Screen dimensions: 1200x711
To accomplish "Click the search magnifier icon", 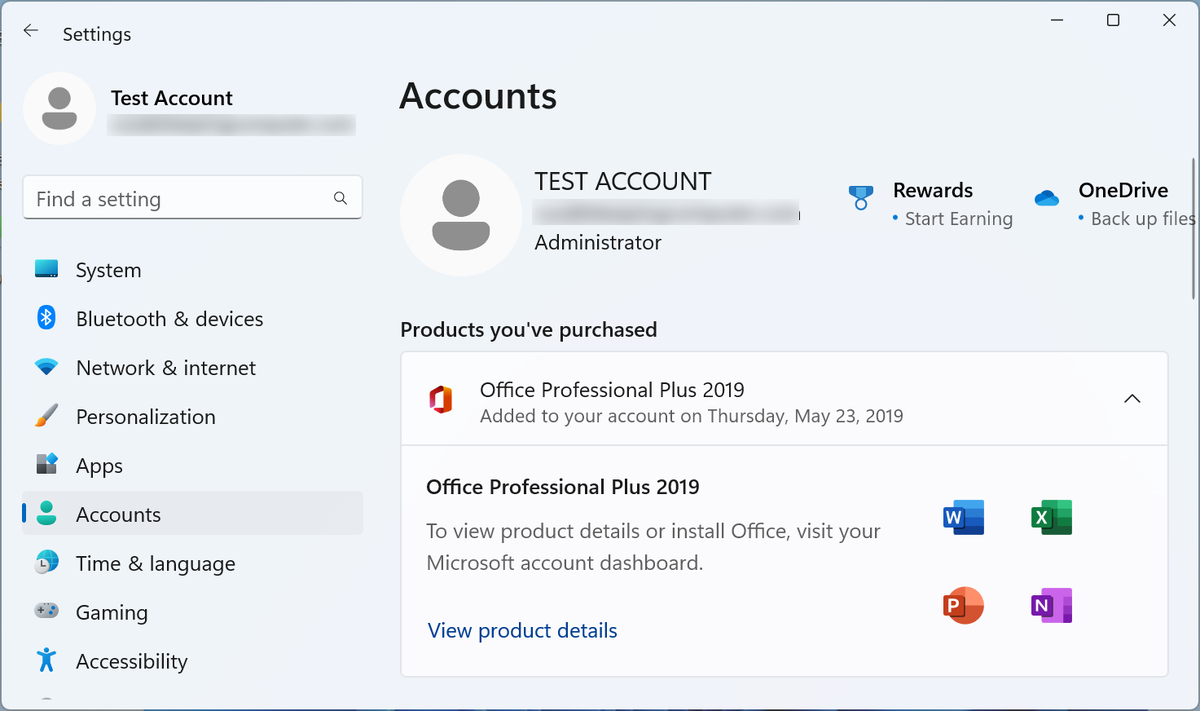I will tap(340, 198).
